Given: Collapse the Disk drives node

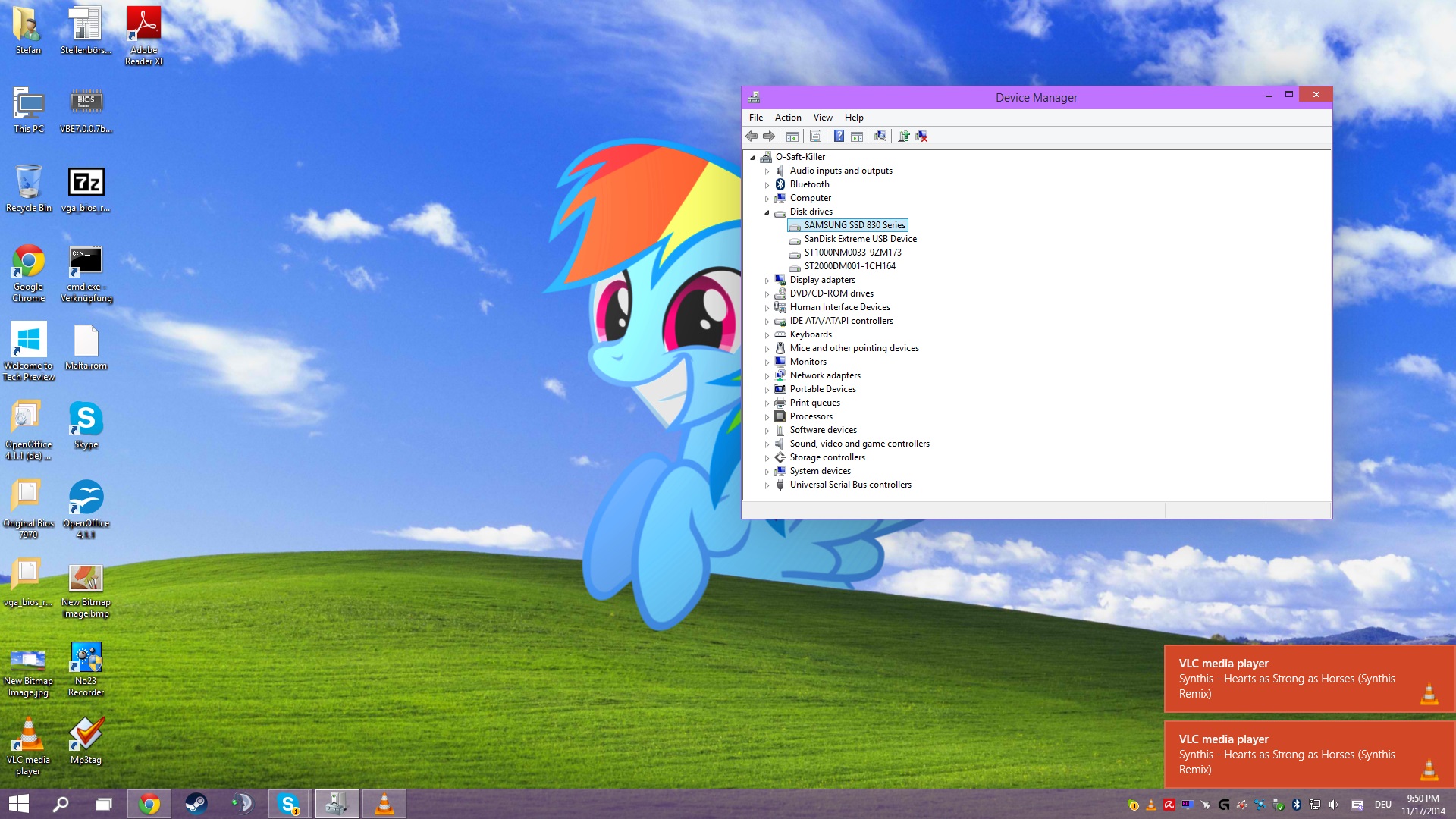Looking at the screenshot, I should (x=767, y=212).
